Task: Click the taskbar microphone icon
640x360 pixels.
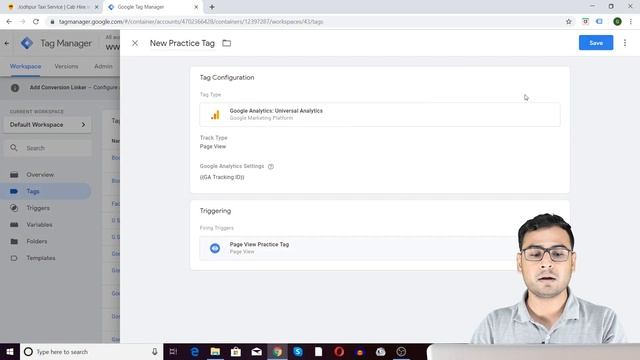Action: (155, 351)
